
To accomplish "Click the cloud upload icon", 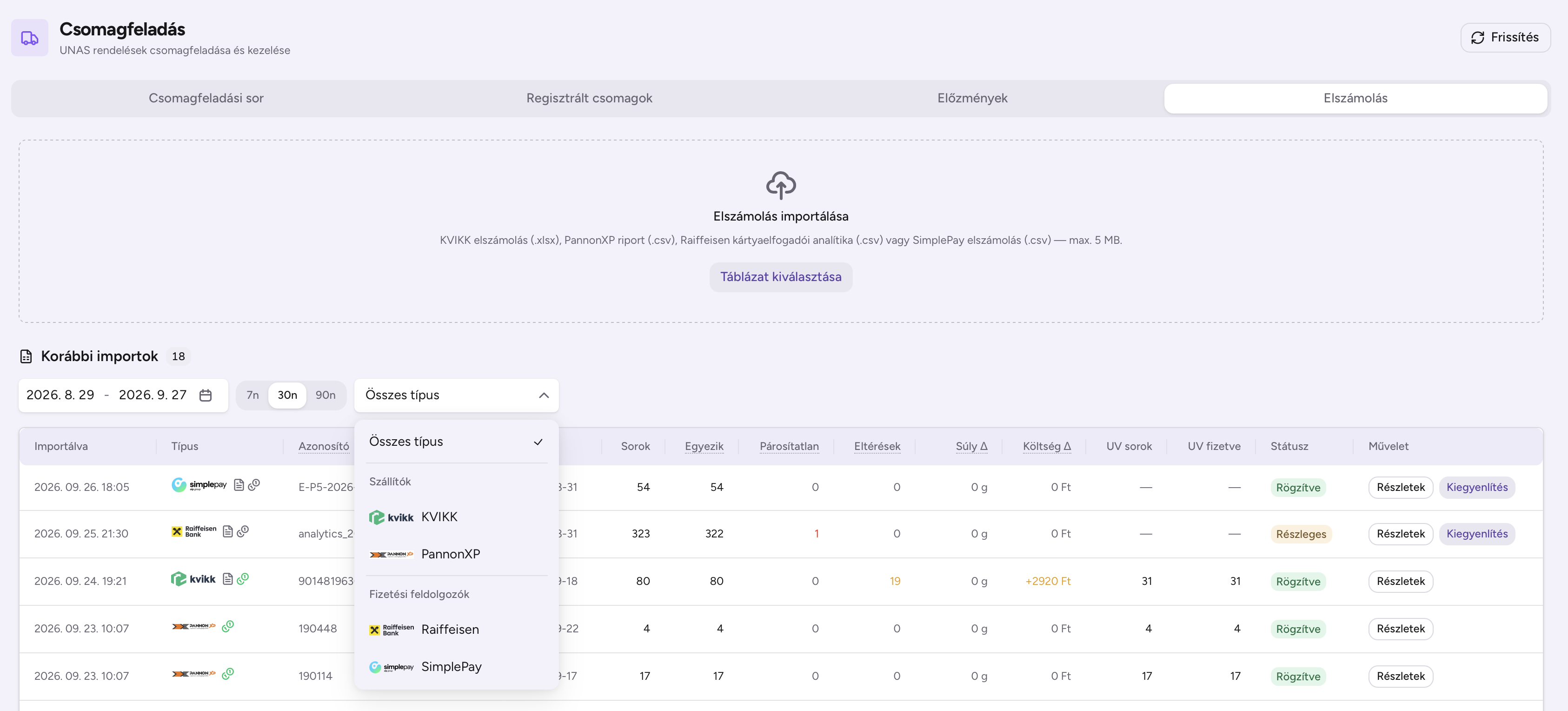I will click(x=781, y=185).
